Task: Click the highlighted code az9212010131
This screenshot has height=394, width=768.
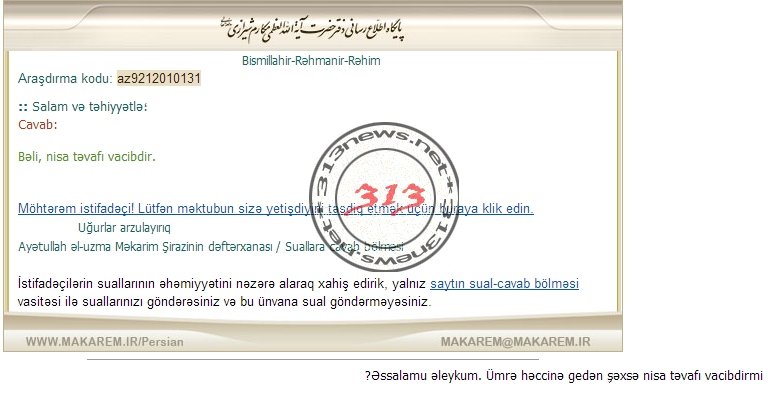Action: tap(159, 78)
